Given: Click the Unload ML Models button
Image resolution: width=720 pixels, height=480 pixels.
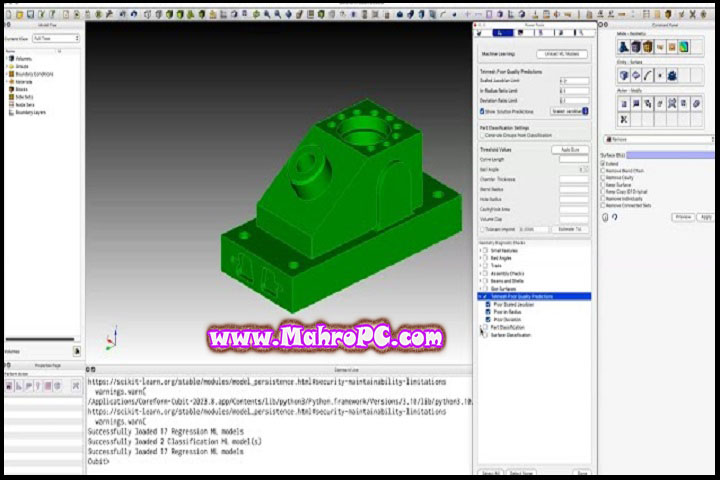Looking at the screenshot, I should click(562, 54).
